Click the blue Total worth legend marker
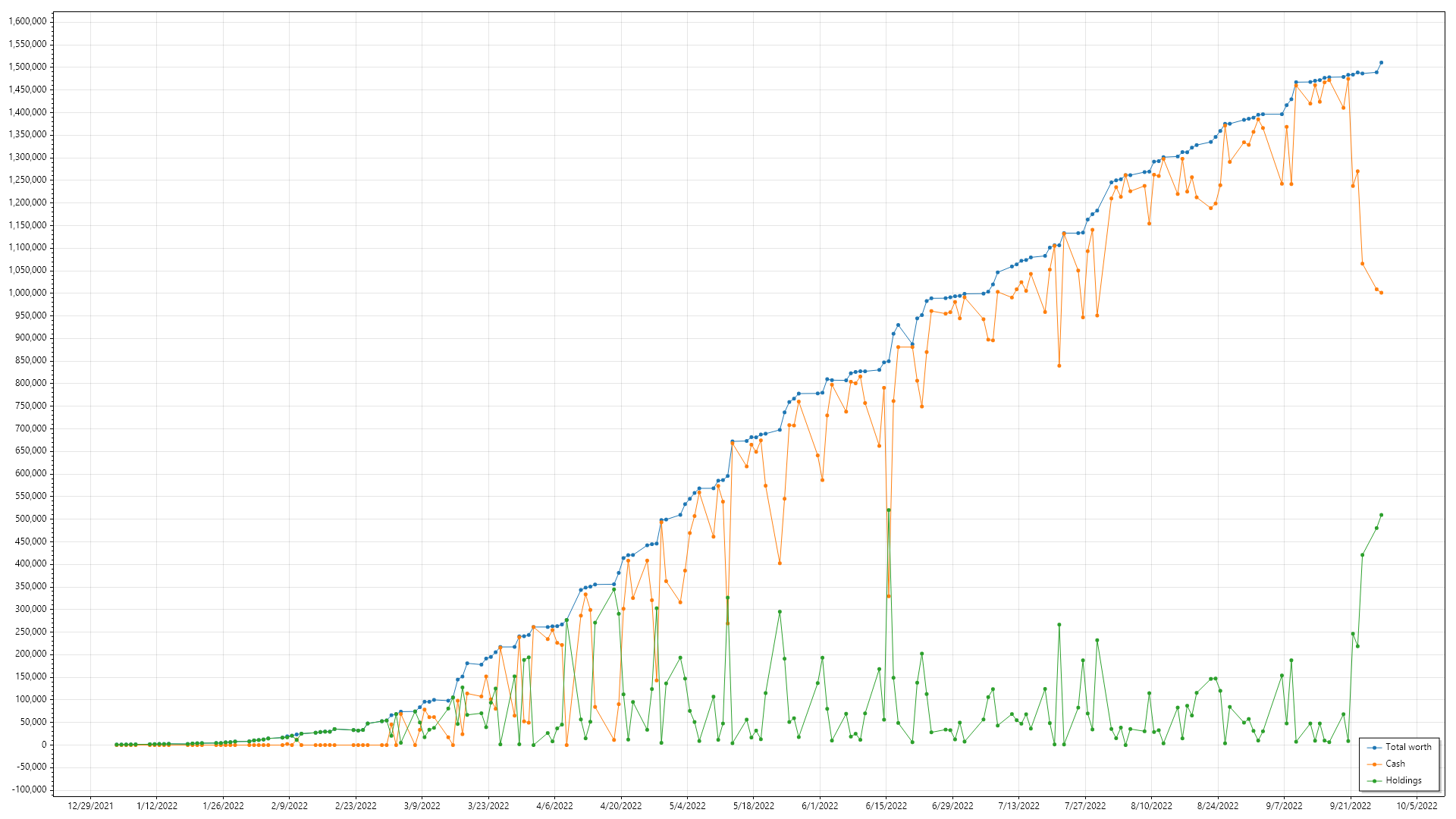 [1374, 748]
